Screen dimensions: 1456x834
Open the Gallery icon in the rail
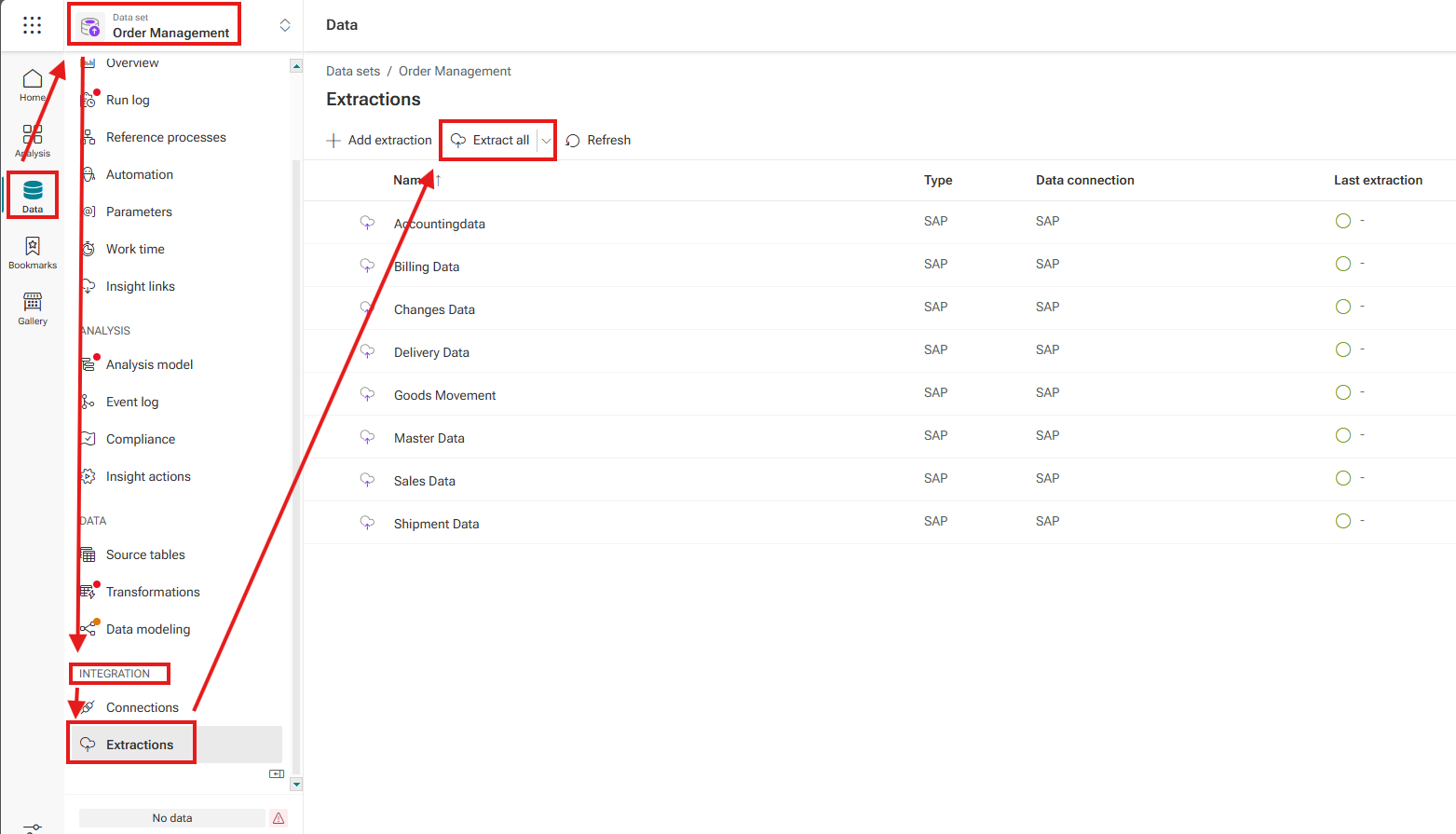[x=33, y=308]
